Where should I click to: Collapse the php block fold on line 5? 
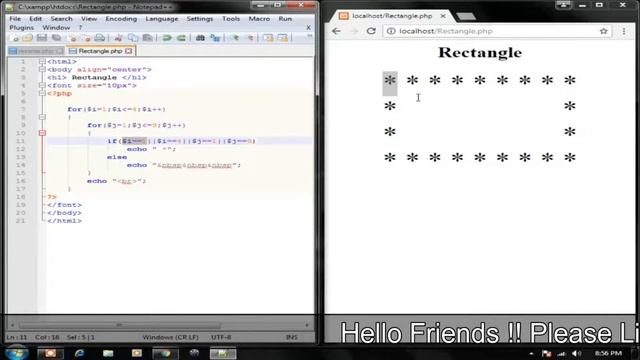point(42,93)
